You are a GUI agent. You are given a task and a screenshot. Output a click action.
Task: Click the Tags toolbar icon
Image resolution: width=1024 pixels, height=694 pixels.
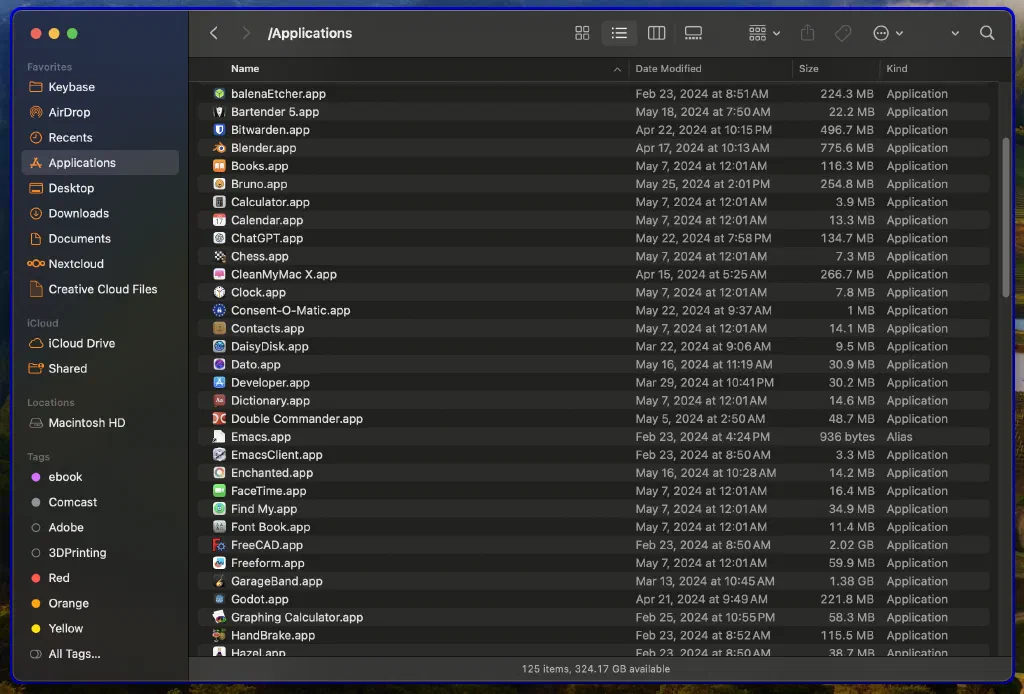[843, 33]
